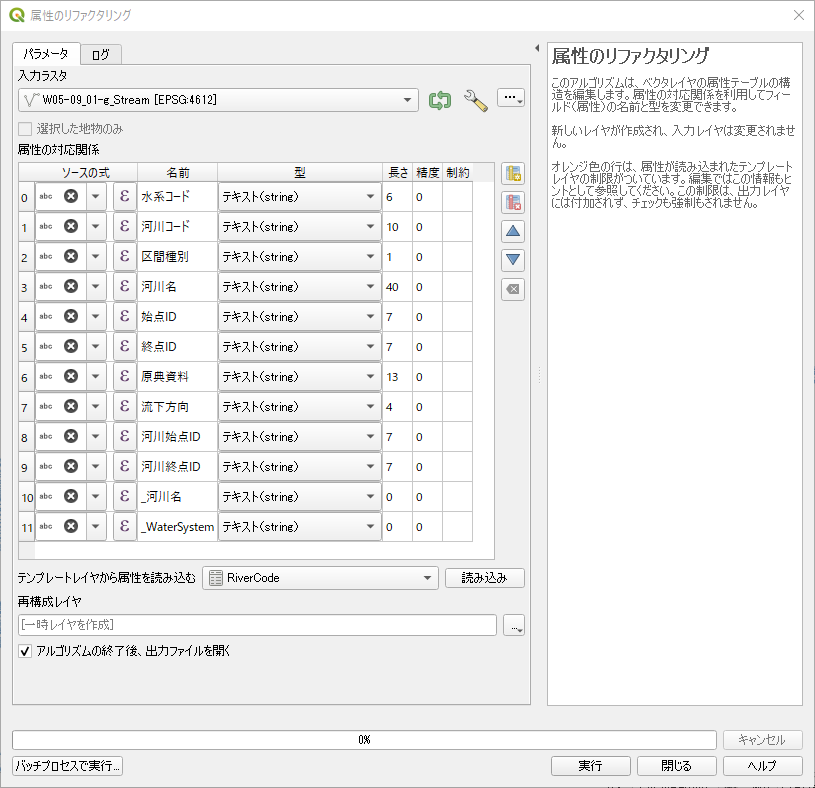The image size is (815, 788).
Task: Click the 再構成レイヤ output path field
Action: 257,625
